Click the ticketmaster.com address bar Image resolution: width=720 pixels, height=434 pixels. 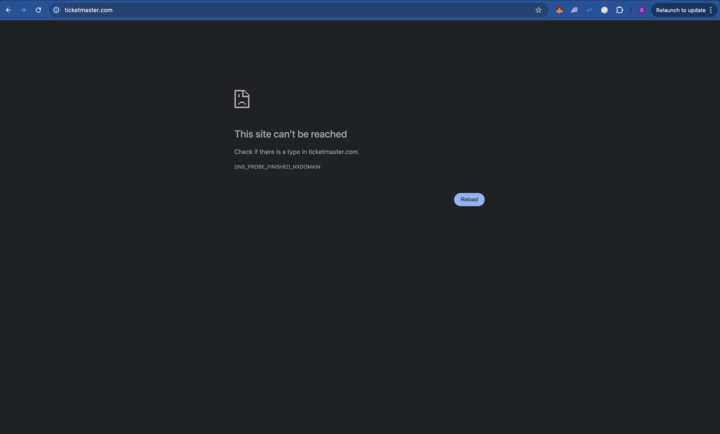point(298,10)
